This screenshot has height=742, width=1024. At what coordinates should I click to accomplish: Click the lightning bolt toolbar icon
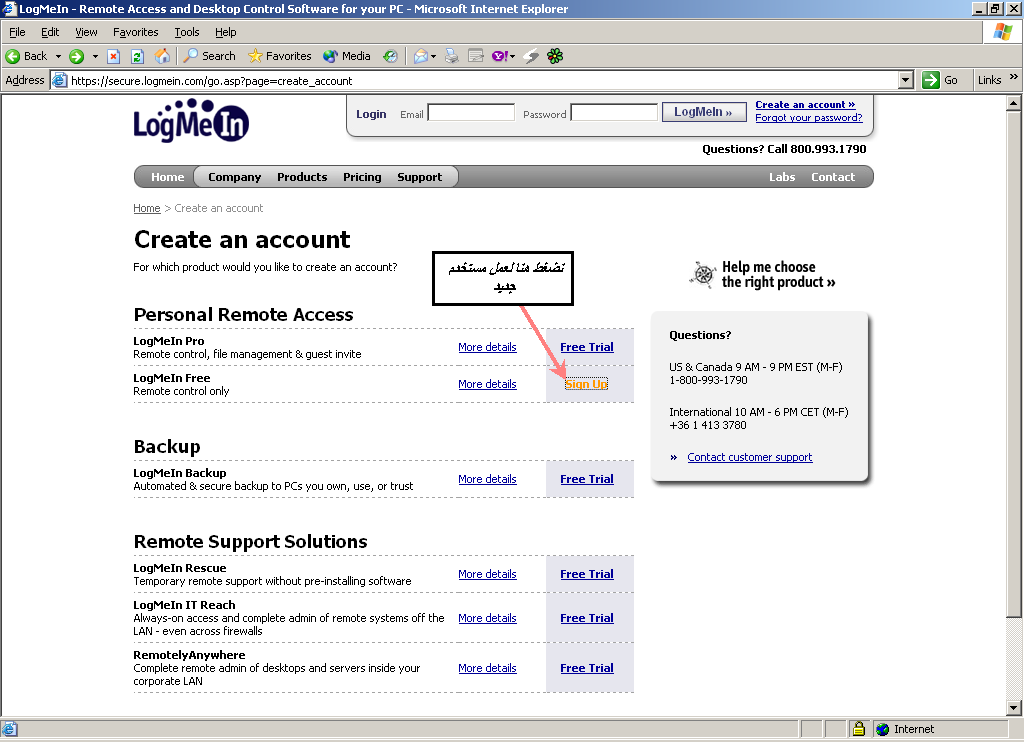pyautogui.click(x=532, y=56)
